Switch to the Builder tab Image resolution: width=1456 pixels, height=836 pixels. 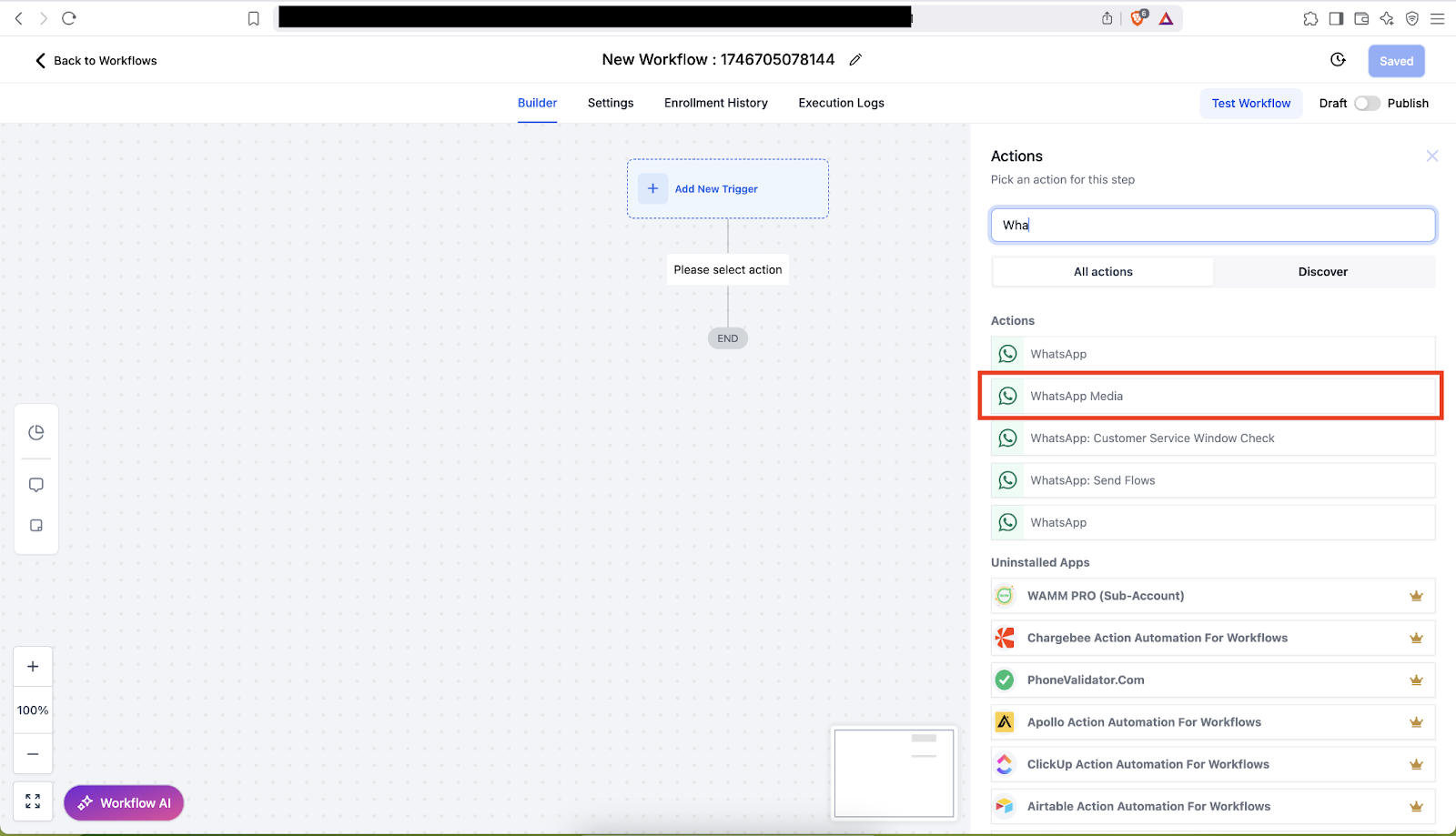(x=537, y=103)
